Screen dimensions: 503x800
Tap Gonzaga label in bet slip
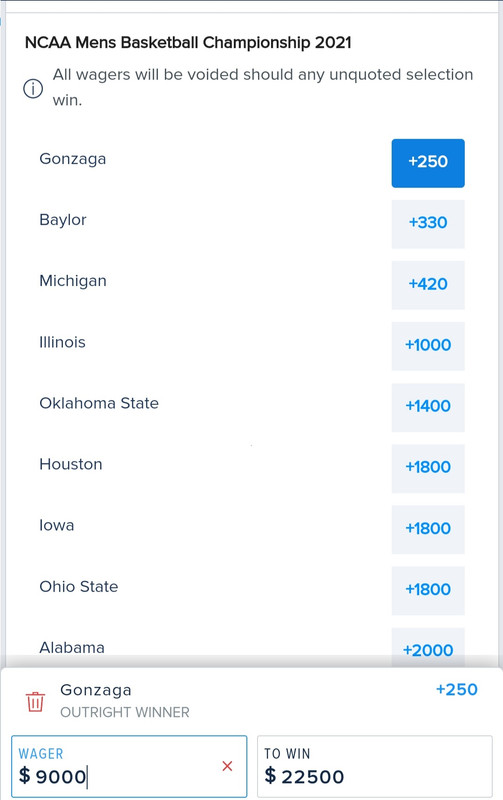pos(96,690)
